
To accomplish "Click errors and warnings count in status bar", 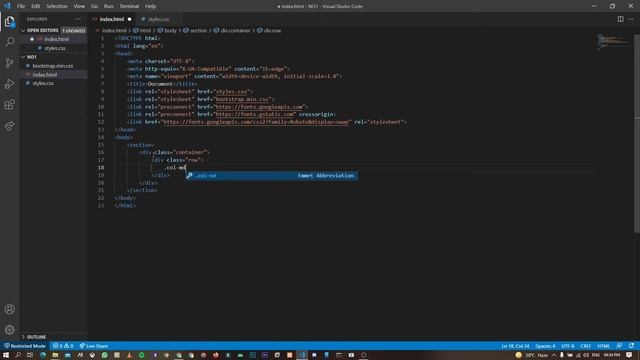I will (x=63, y=346).
